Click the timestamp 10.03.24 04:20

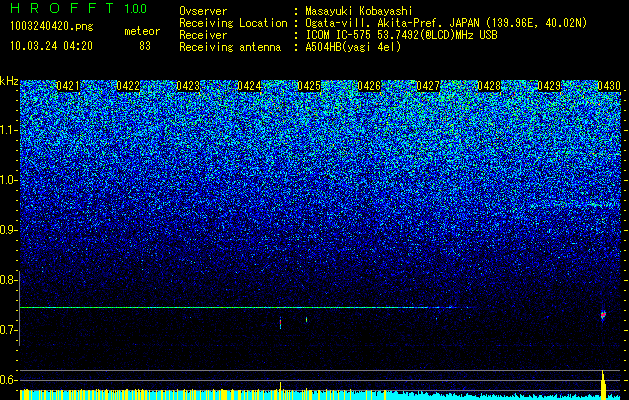pyautogui.click(x=51, y=46)
